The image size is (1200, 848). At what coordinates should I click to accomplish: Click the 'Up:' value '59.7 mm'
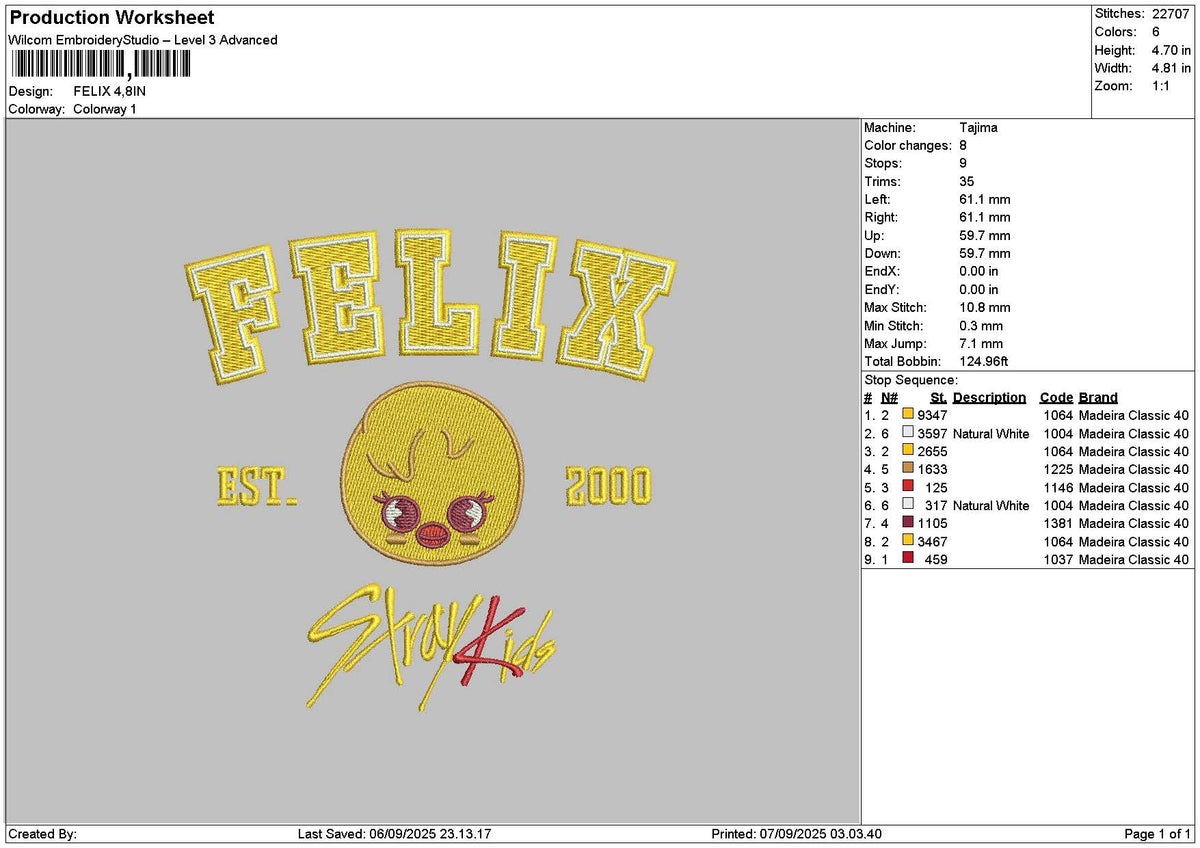[x=985, y=235]
